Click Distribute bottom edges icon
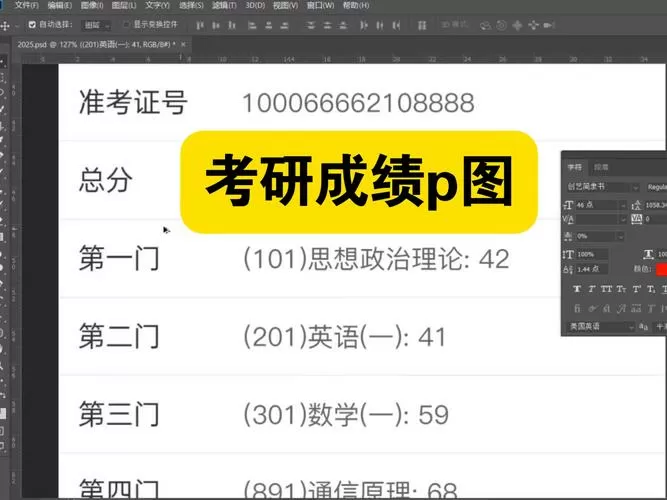The image size is (667, 500). pyautogui.click(x=342, y=26)
